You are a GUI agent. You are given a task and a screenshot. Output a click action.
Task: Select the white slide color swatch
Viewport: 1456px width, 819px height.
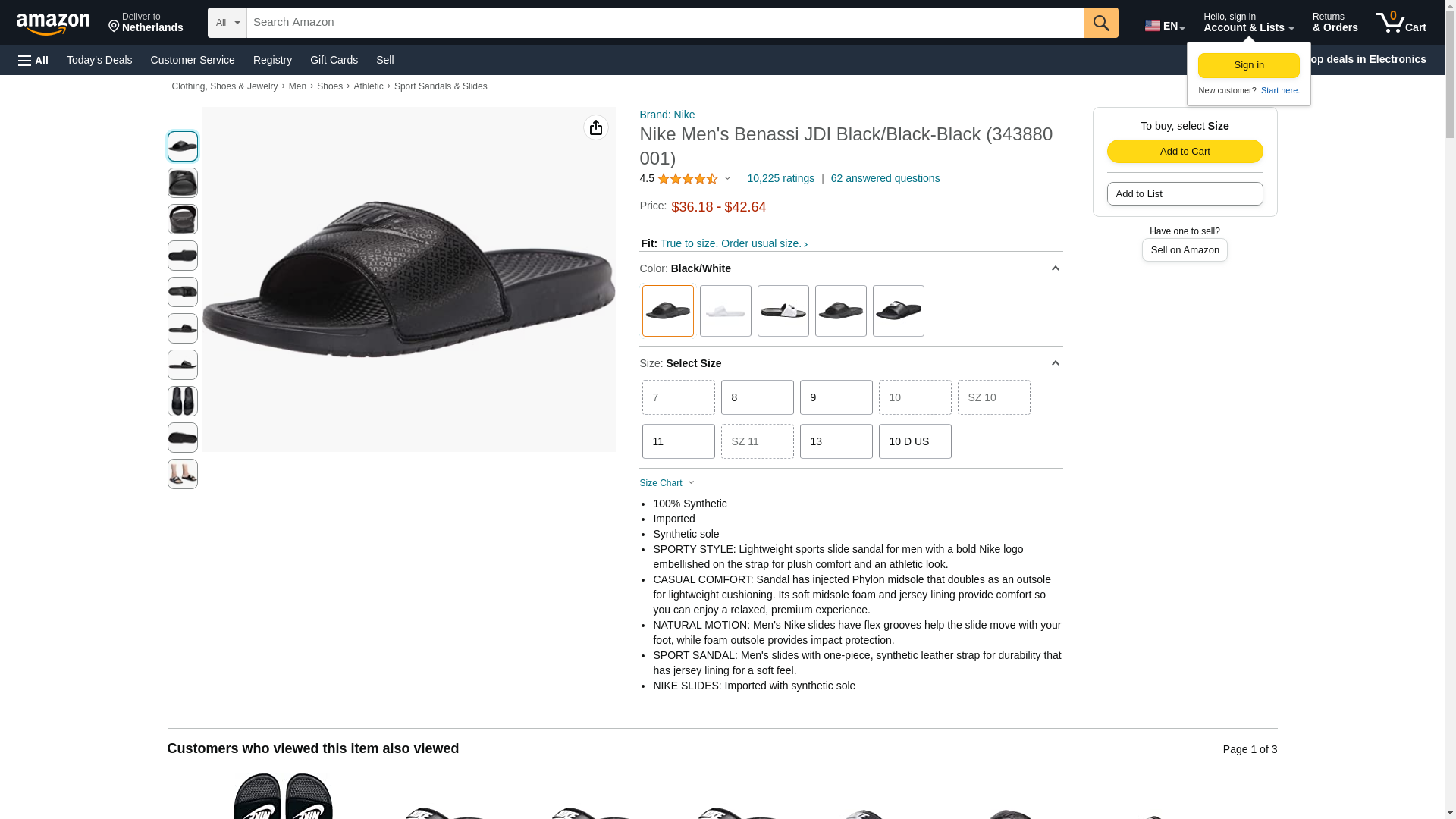725,311
